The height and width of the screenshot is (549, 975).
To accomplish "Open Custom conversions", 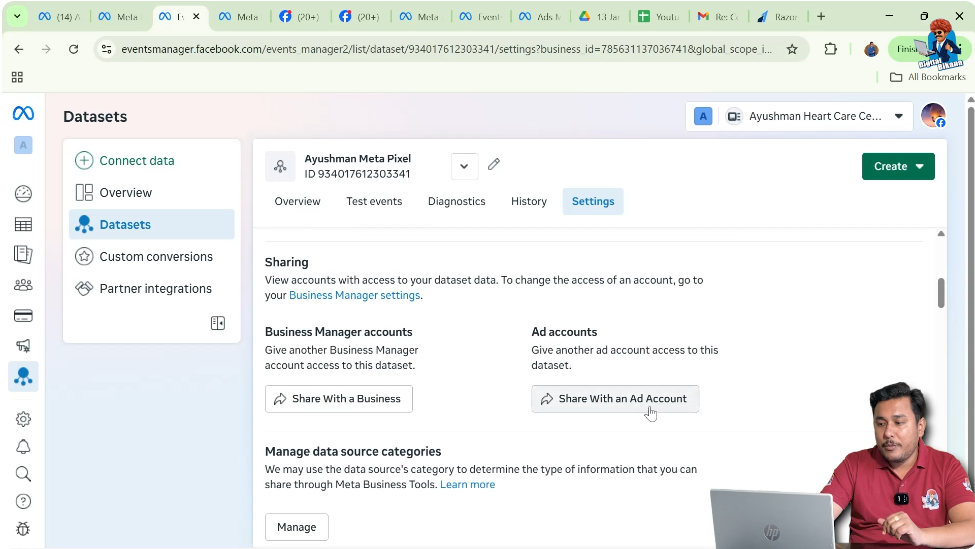I will pyautogui.click(x=151, y=257).
